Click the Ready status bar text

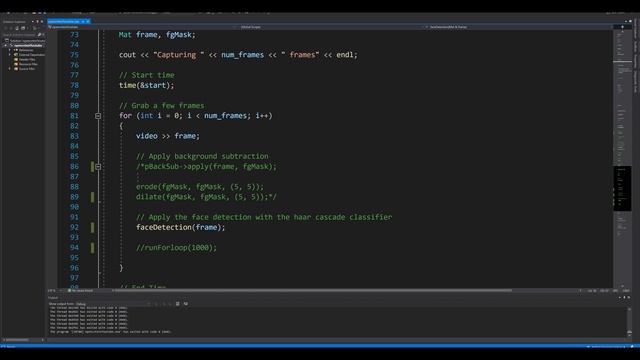[x=11, y=347]
